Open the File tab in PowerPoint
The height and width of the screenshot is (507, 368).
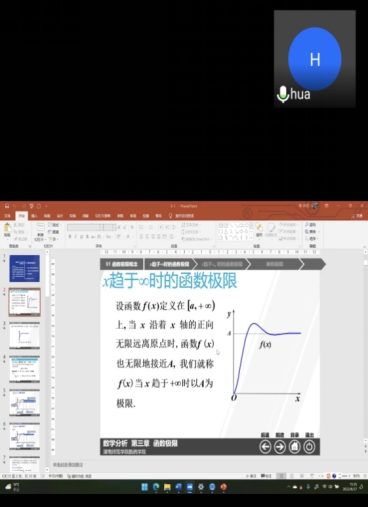click(7, 216)
